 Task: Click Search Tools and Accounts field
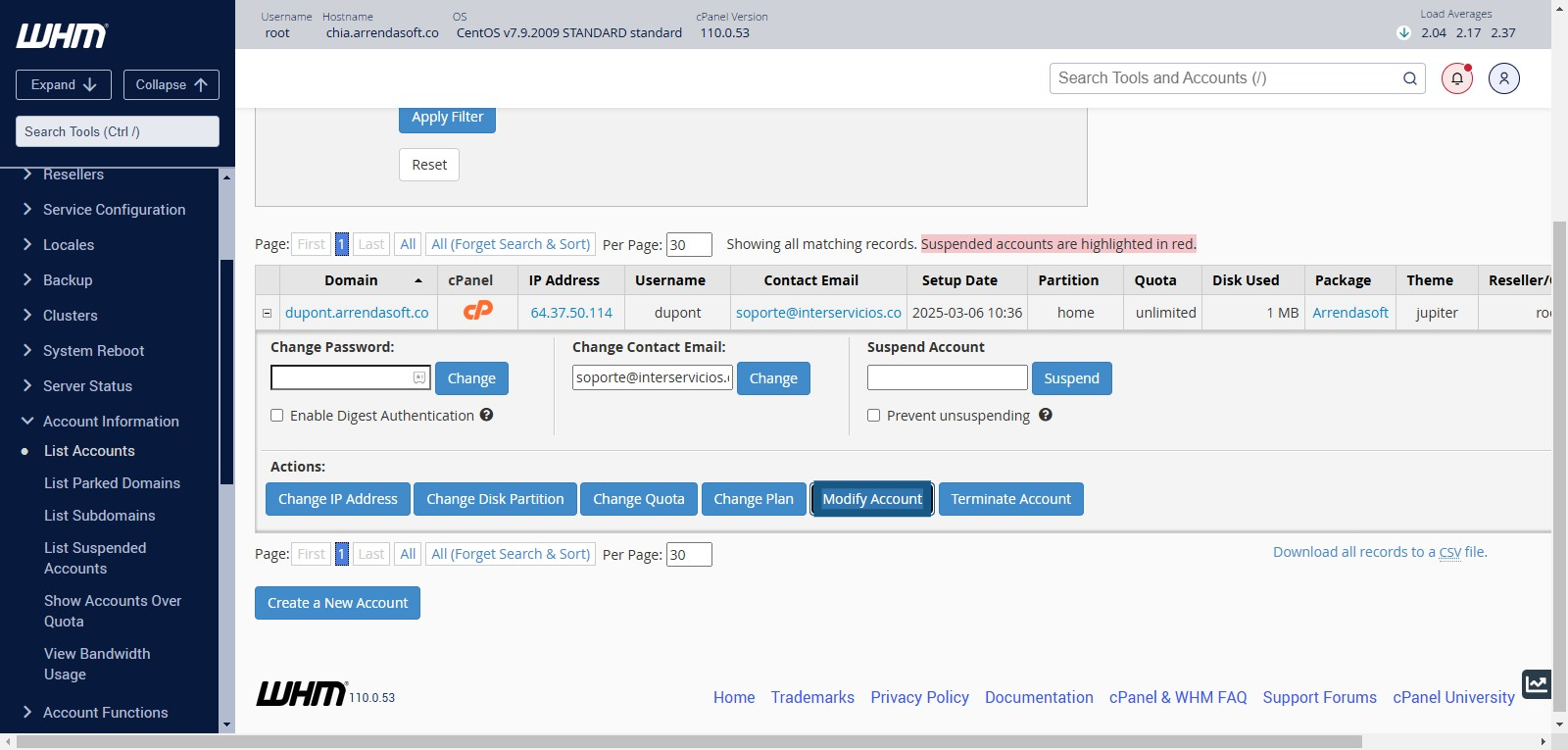click(1237, 78)
